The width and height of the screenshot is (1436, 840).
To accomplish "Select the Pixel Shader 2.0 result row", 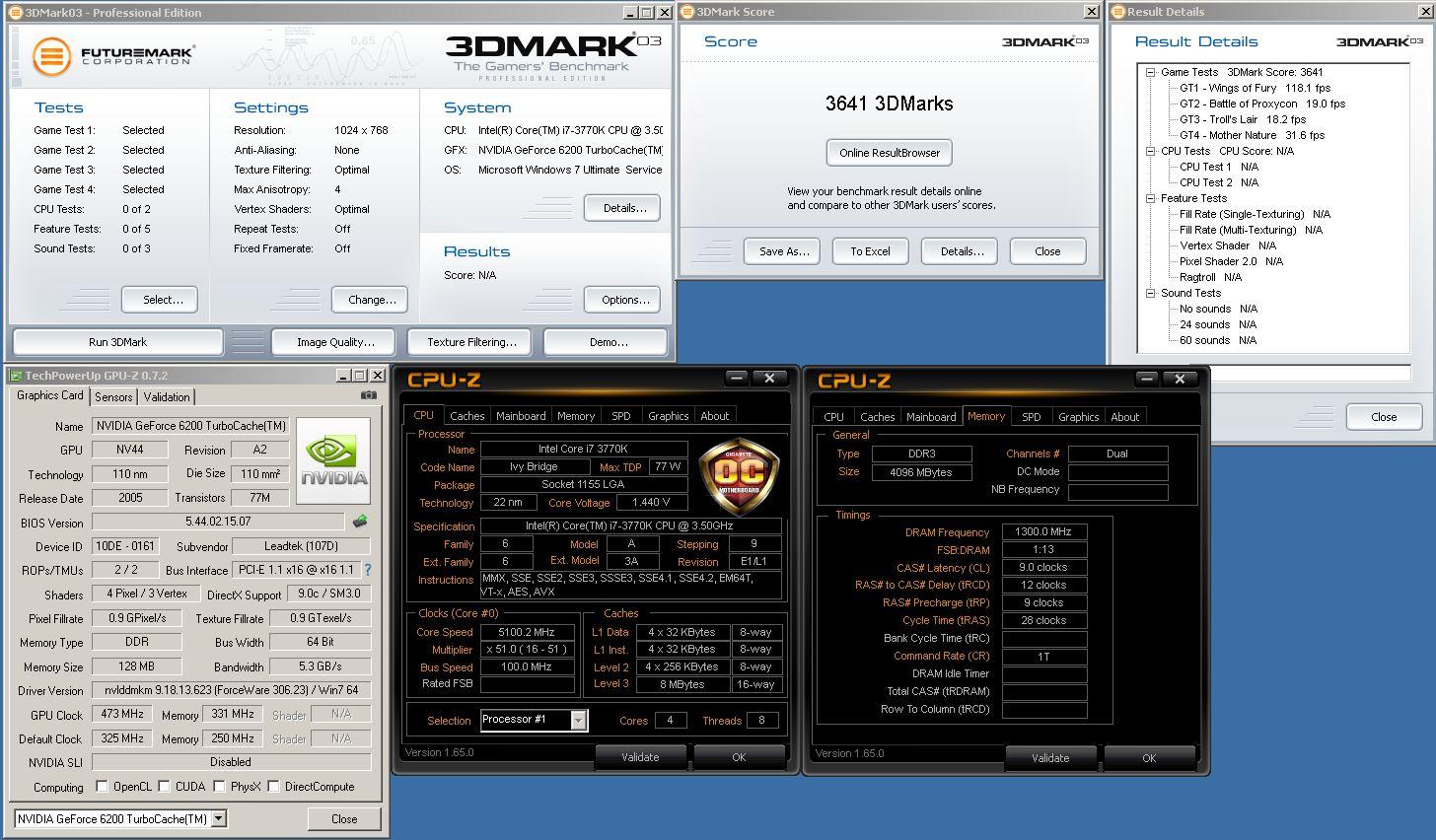I will pyautogui.click(x=1232, y=261).
